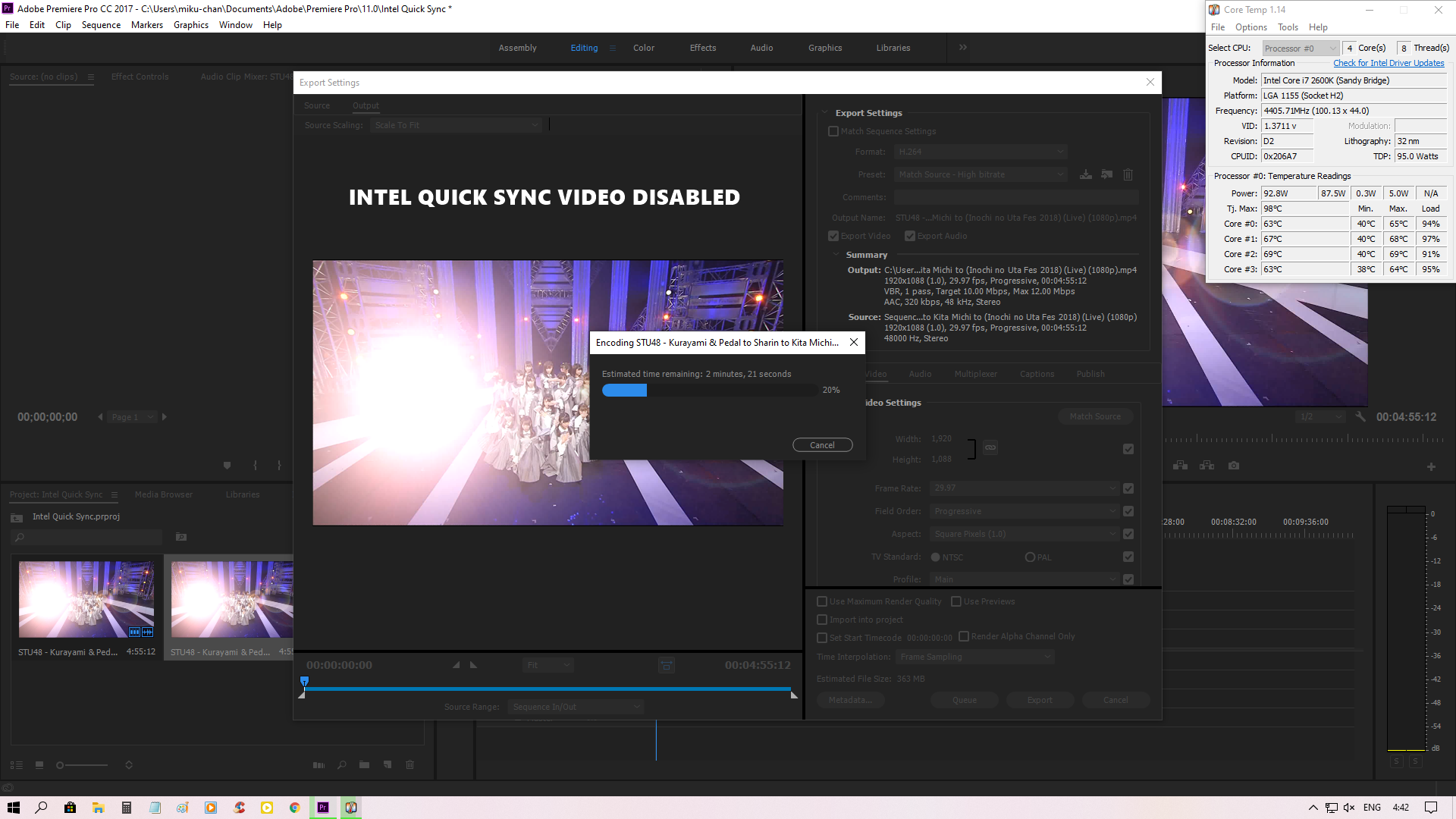This screenshot has height=819, width=1456.
Task: Toggle the Export Audio checkbox
Action: [x=910, y=236]
